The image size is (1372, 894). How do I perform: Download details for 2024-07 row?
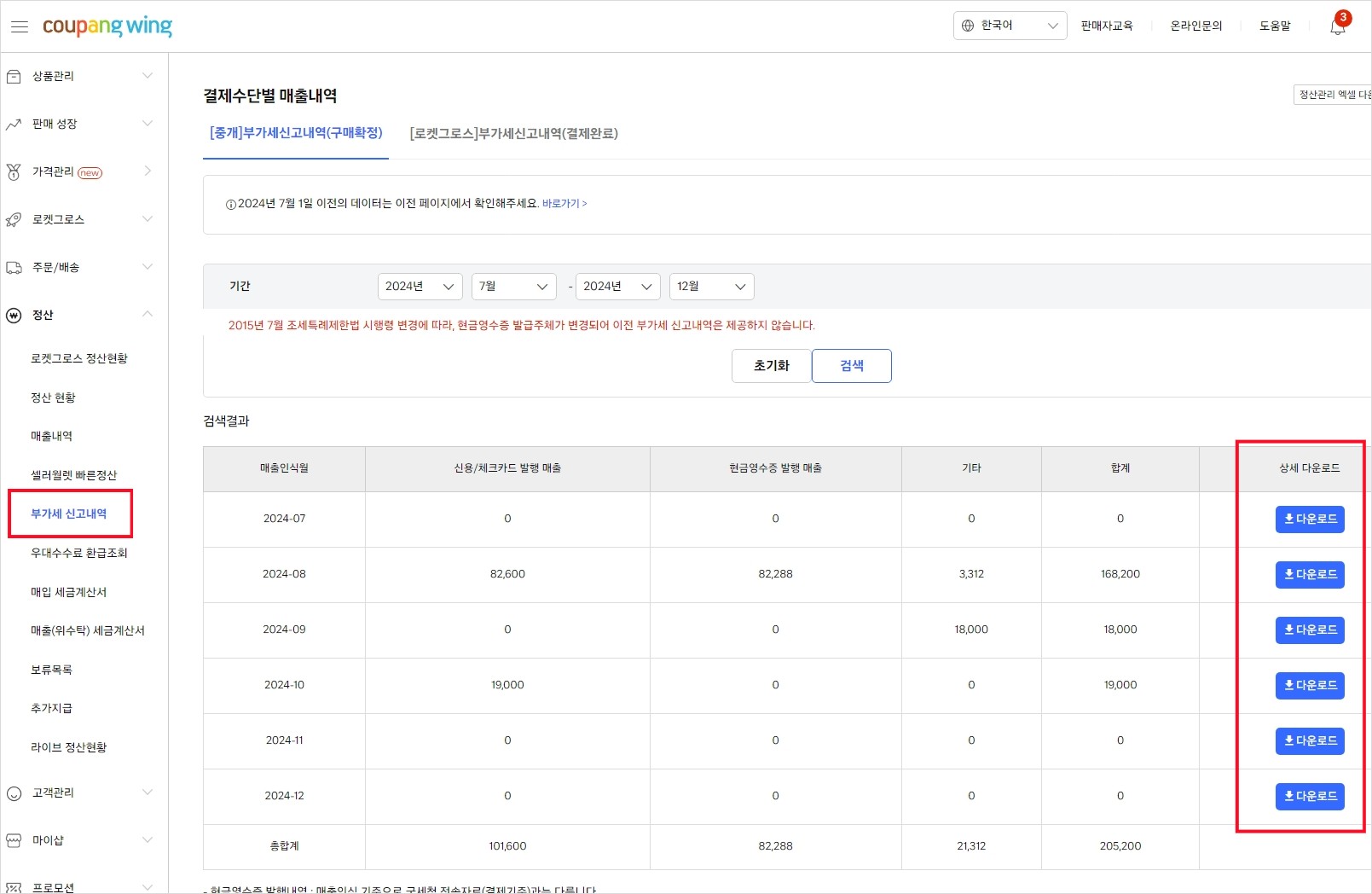coord(1310,520)
